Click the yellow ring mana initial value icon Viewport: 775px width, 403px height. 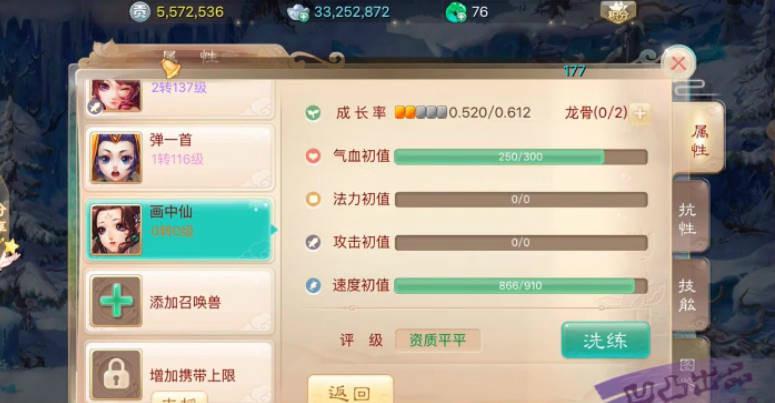coord(313,199)
